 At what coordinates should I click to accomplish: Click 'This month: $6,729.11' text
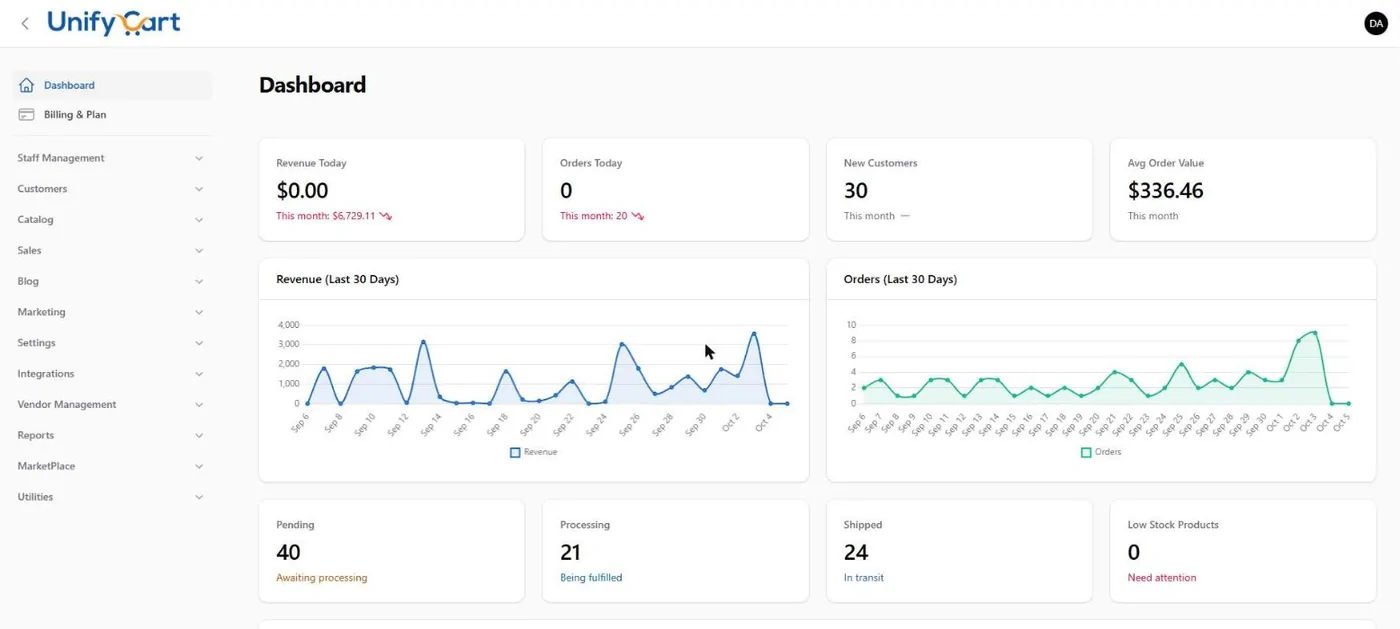pyautogui.click(x=326, y=216)
